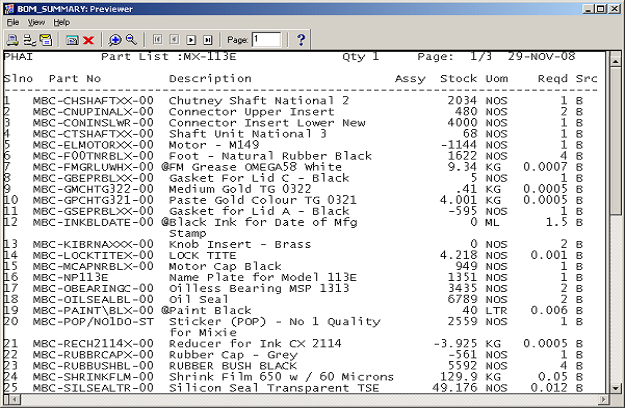This screenshot has width=625, height=408.
Task: Go to the first page
Action: tap(160, 39)
